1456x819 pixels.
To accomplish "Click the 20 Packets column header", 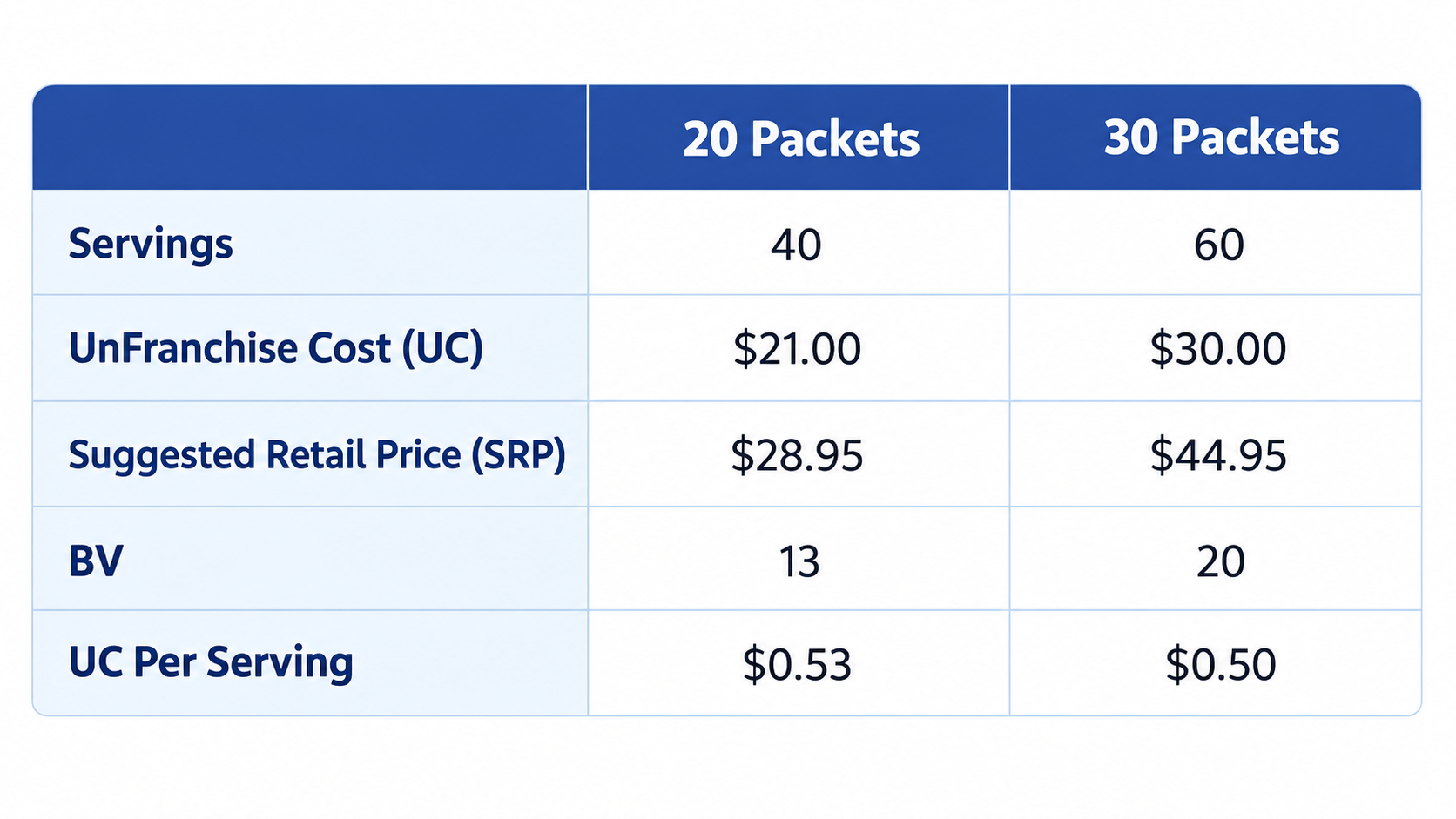I will [800, 138].
